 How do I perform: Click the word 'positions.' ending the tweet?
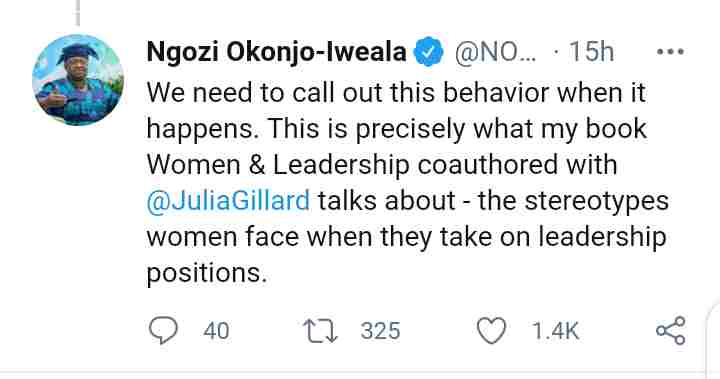point(207,273)
